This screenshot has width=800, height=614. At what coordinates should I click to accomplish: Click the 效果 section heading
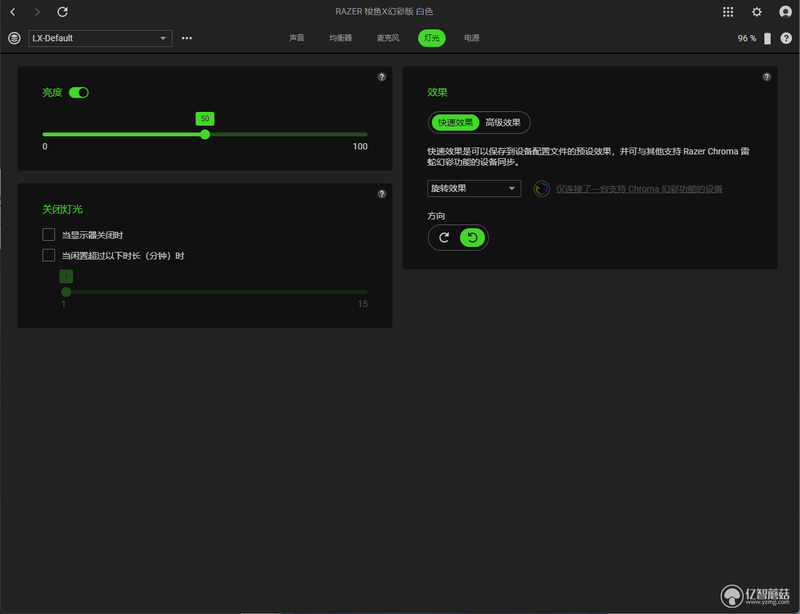(x=437, y=92)
